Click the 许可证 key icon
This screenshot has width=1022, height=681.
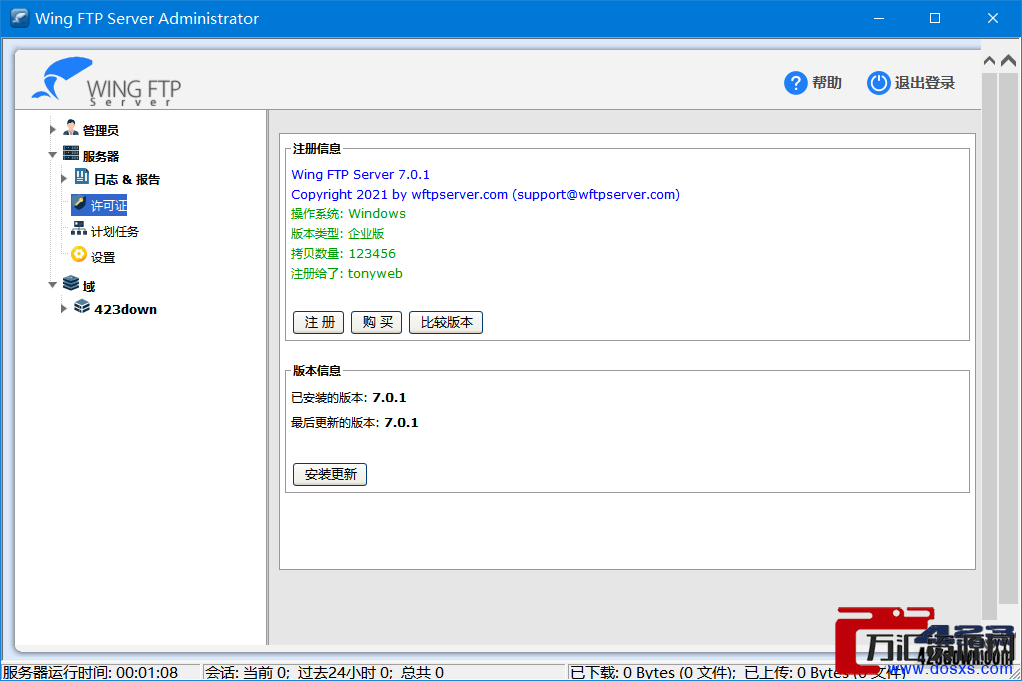pos(79,203)
